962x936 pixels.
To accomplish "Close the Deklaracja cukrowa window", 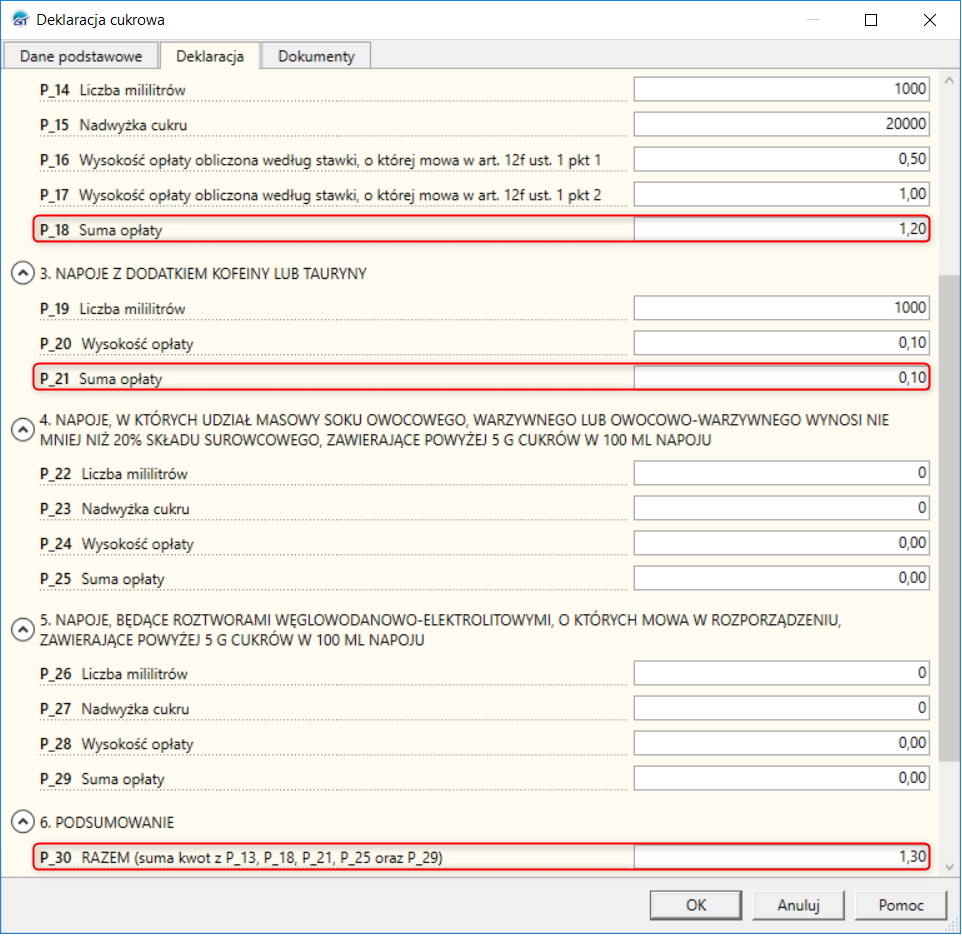I will [x=930, y=20].
